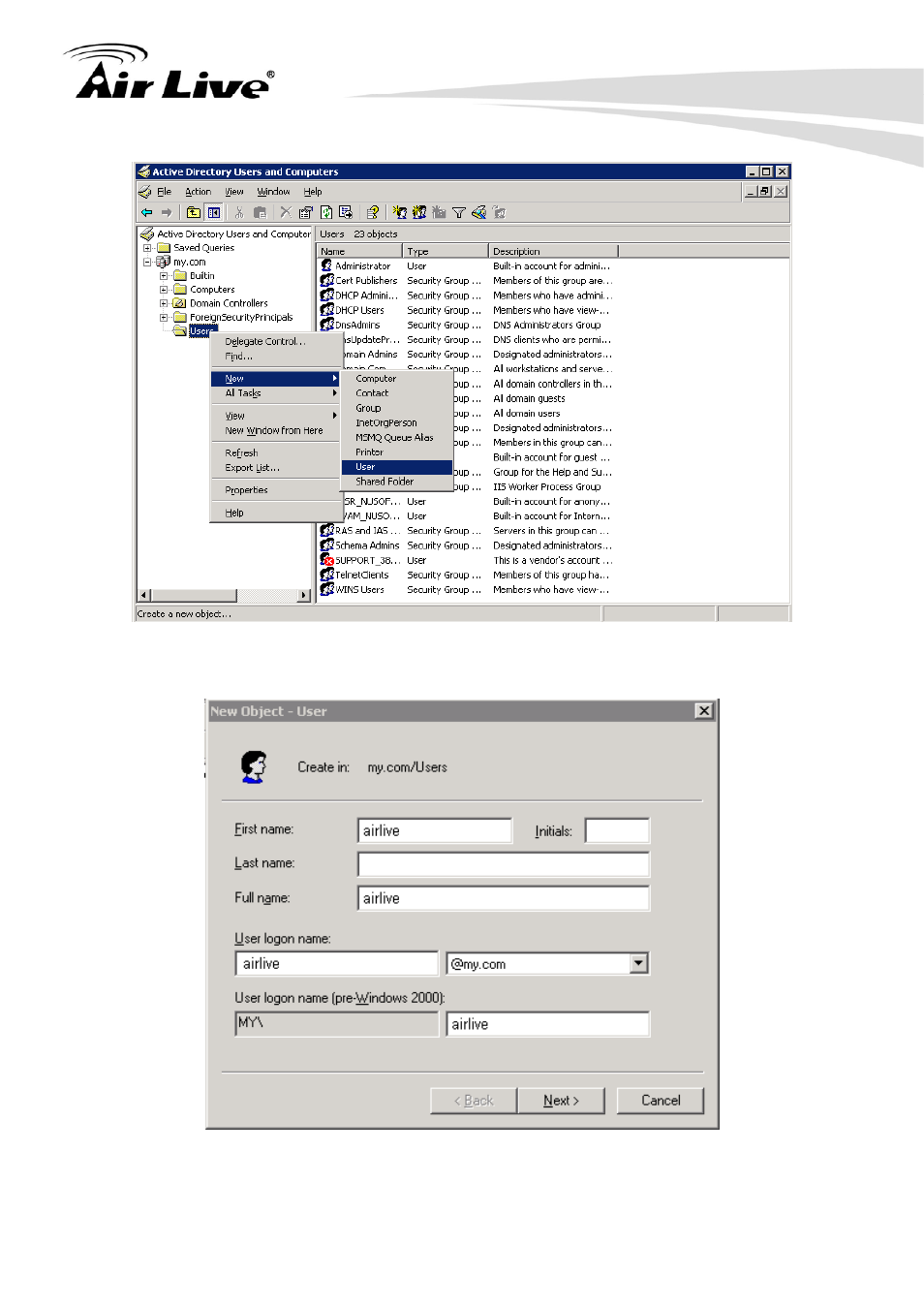Open the @my.com domain suffix dropdown
Viewport: 924px width, 1308px height.
(638, 963)
